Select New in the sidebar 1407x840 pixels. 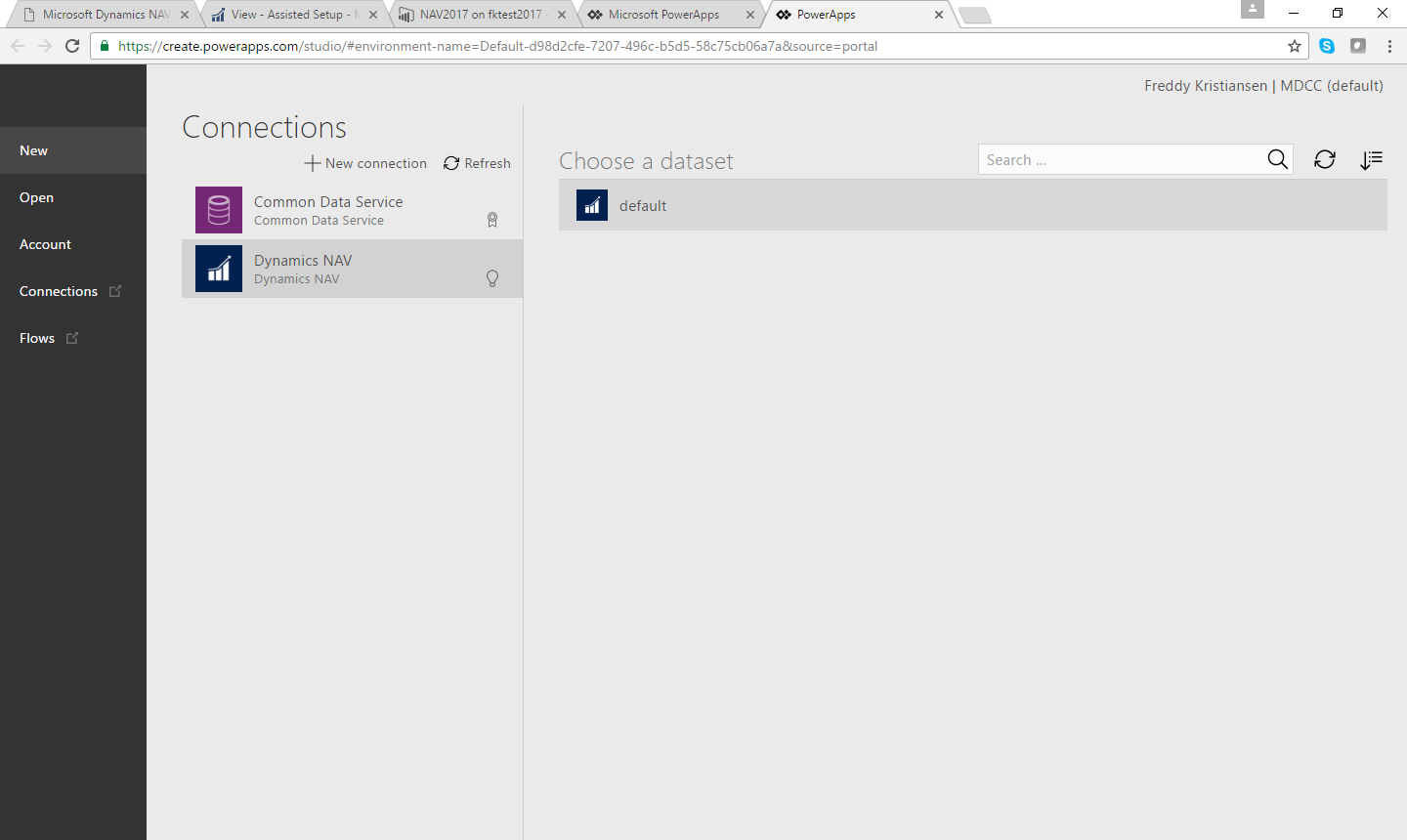coord(34,150)
